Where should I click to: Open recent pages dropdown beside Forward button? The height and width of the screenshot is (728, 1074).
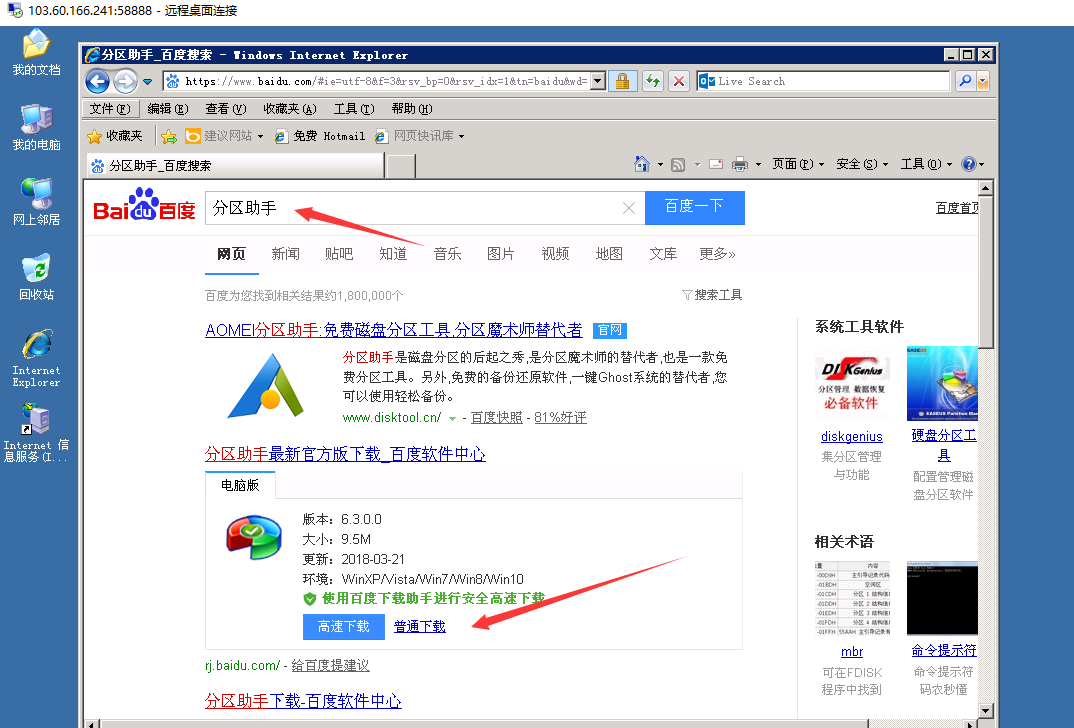click(x=147, y=81)
